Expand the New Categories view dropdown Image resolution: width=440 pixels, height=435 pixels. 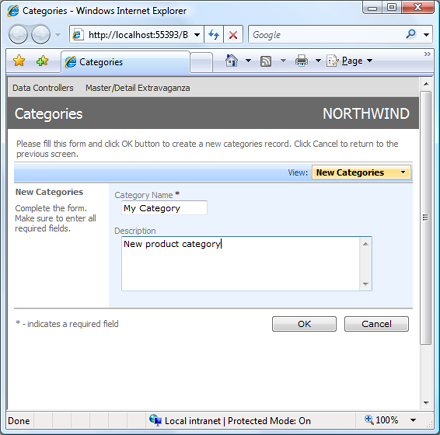(361, 172)
